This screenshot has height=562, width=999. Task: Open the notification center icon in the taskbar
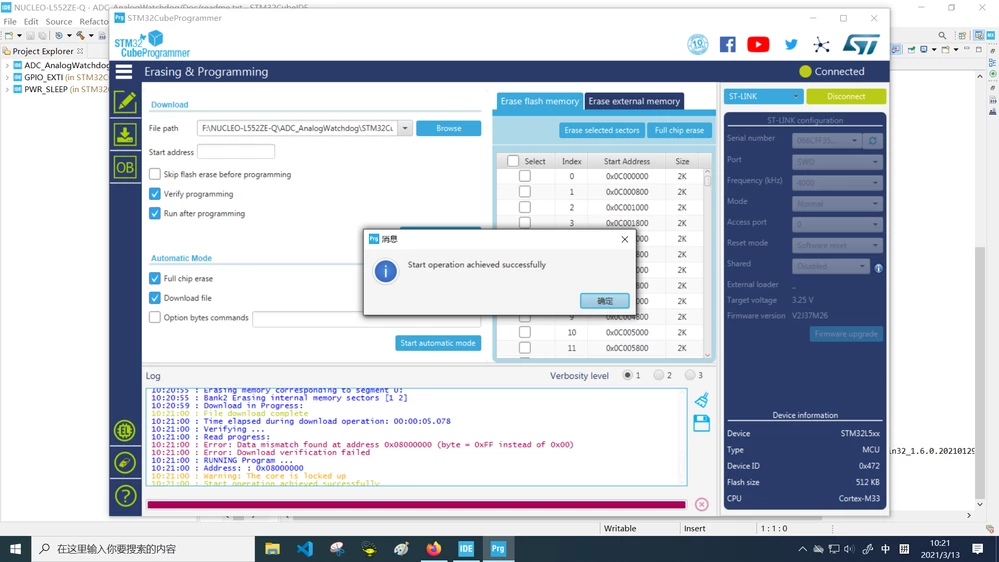click(978, 549)
